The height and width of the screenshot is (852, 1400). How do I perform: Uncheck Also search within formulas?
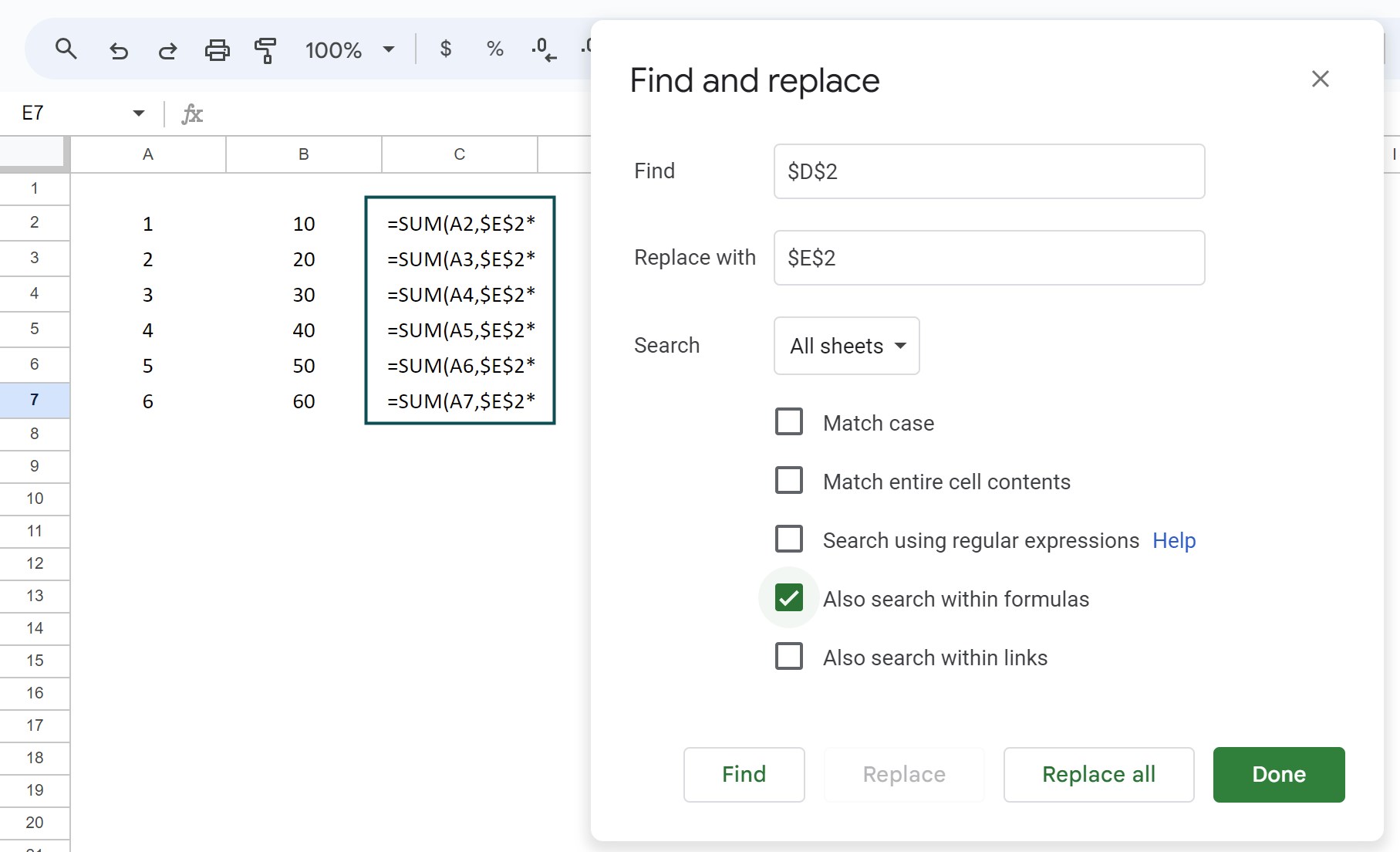[788, 598]
